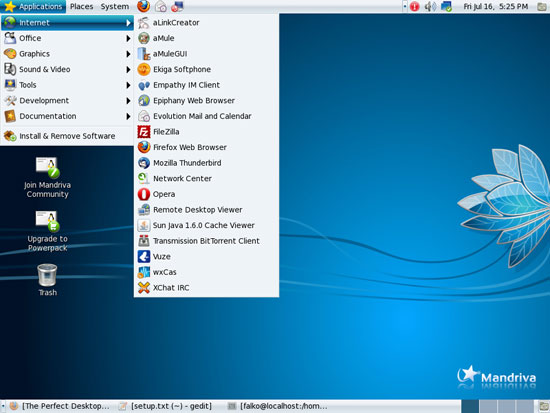Click the volume speaker icon in panel
Image resolution: width=550 pixels, height=413 pixels.
[430, 6]
